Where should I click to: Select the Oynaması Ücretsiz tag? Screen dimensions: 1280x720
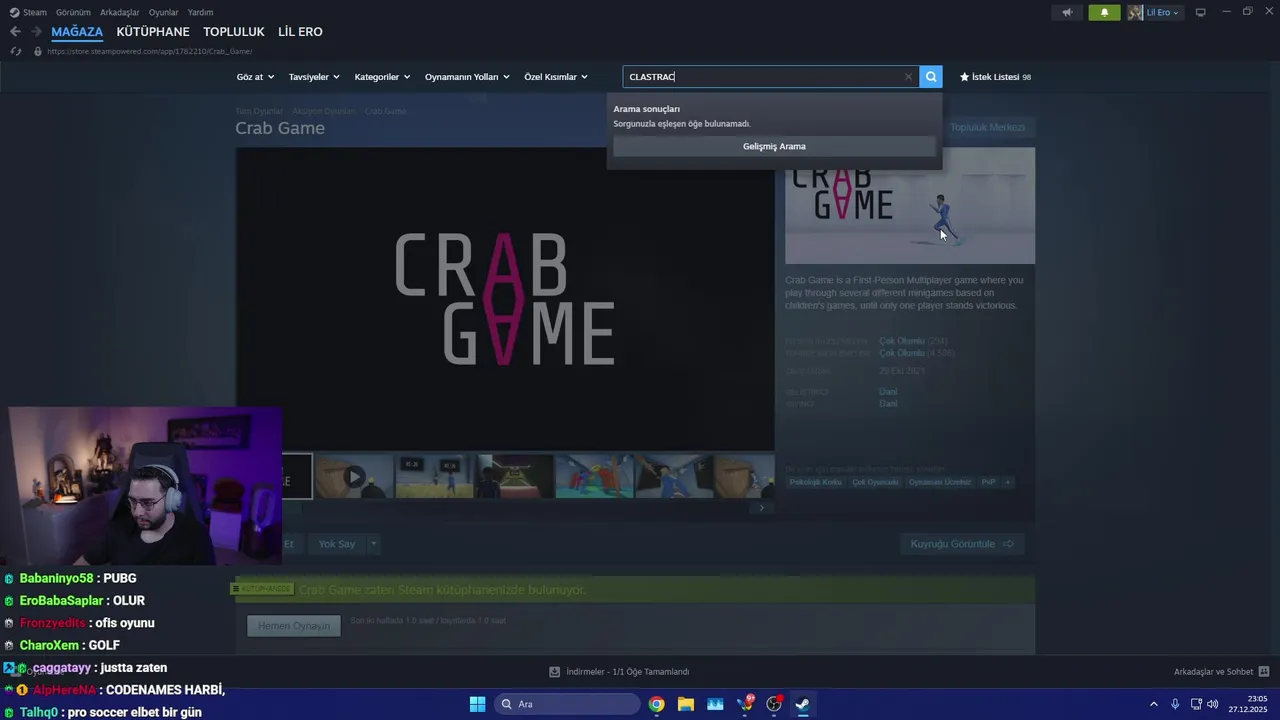940,482
